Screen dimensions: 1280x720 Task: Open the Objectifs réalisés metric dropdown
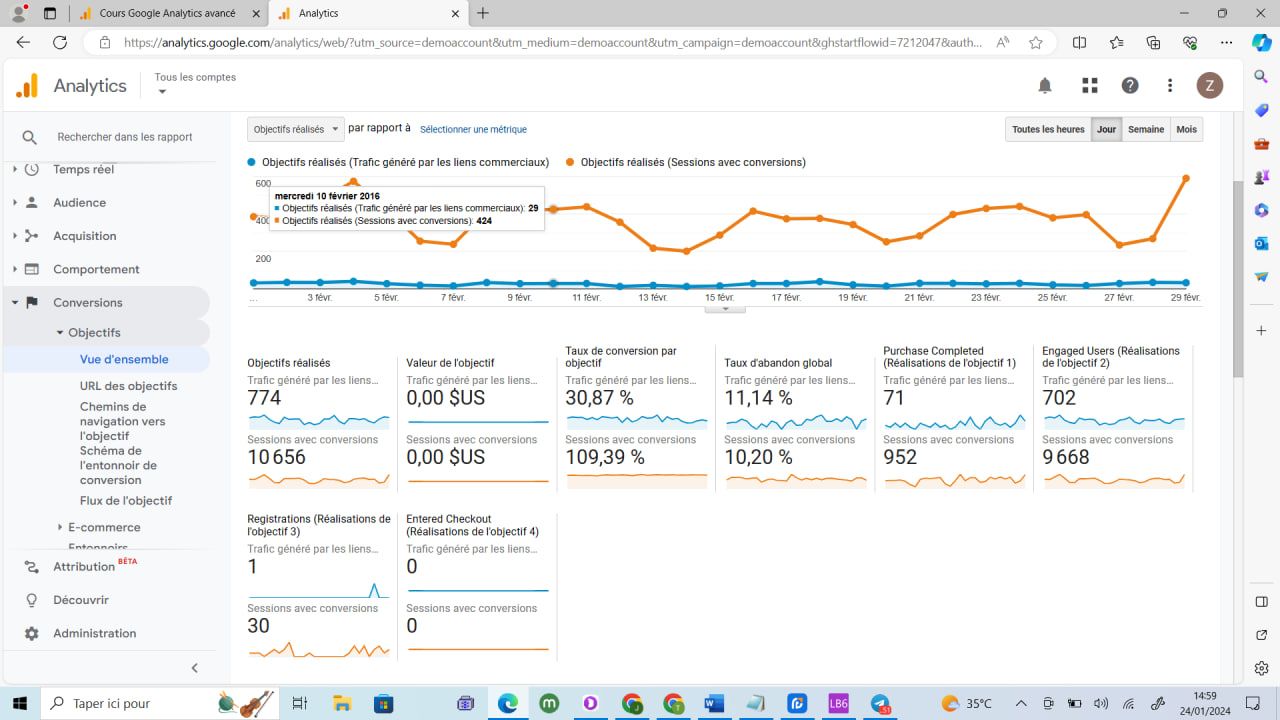[296, 129]
